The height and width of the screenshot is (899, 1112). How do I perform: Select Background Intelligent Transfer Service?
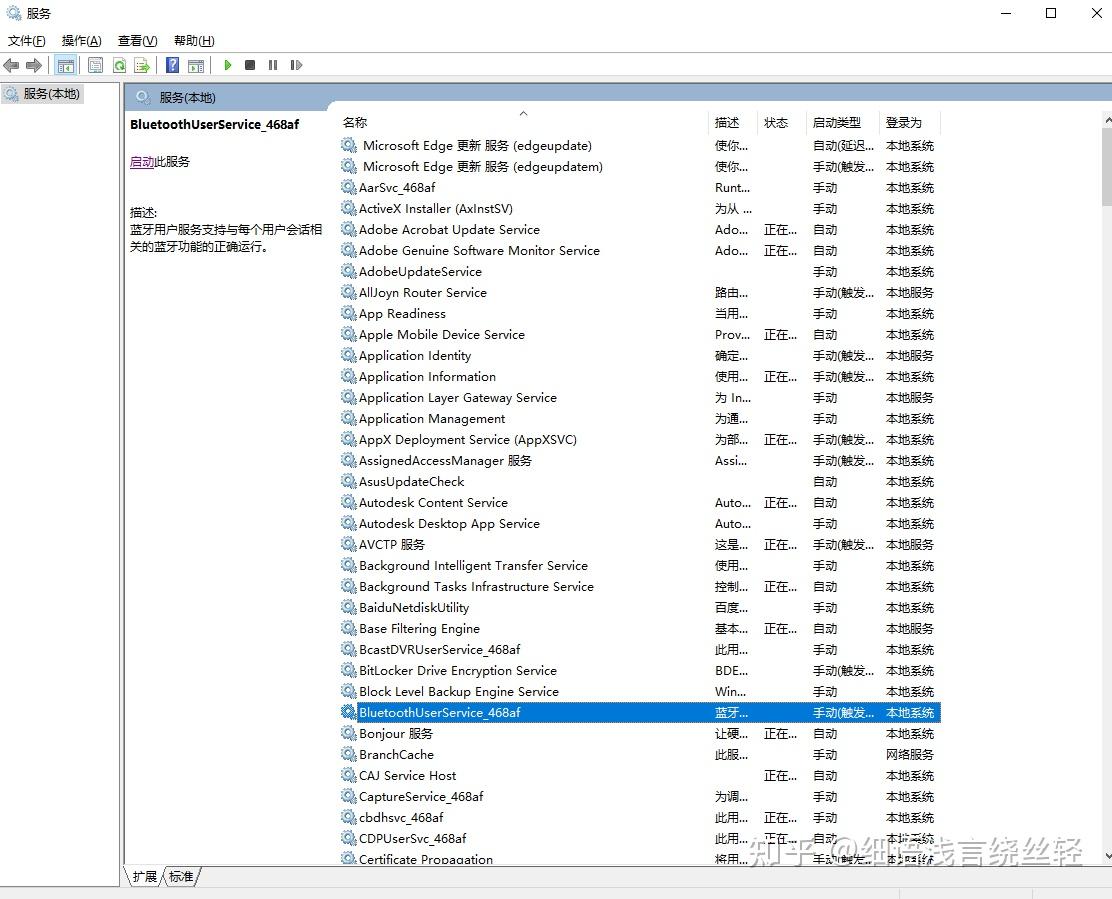[640, 566]
